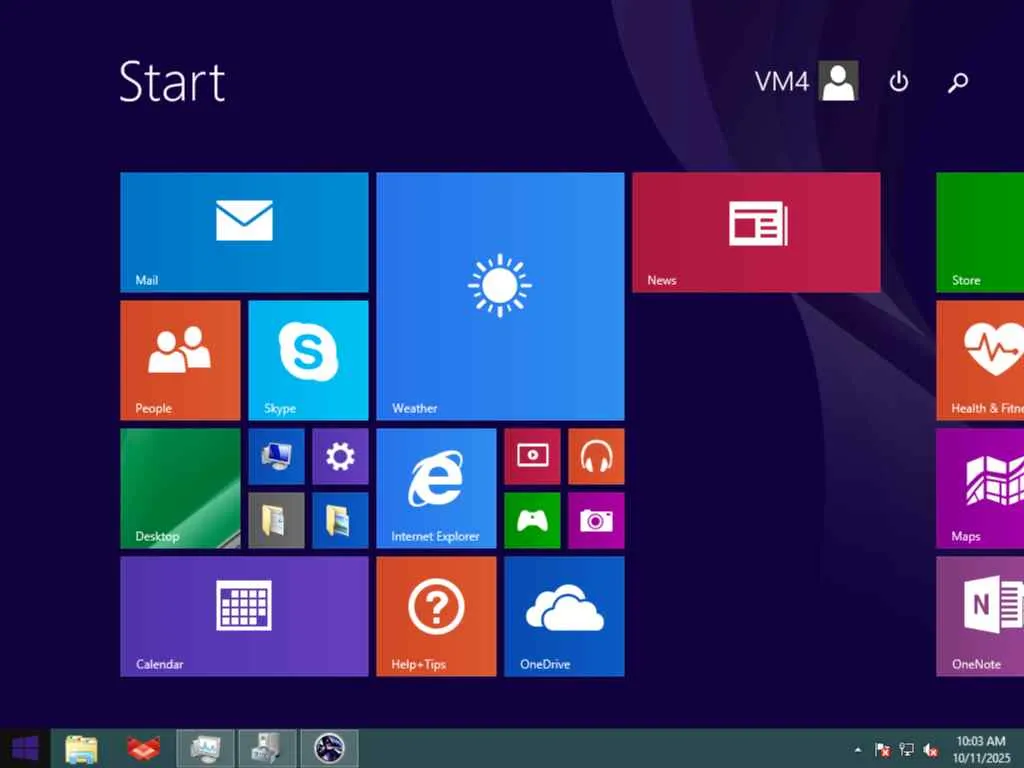Screen dimensions: 1024x768
Task: Open the red cube app in the taskbar
Action: click(144, 748)
